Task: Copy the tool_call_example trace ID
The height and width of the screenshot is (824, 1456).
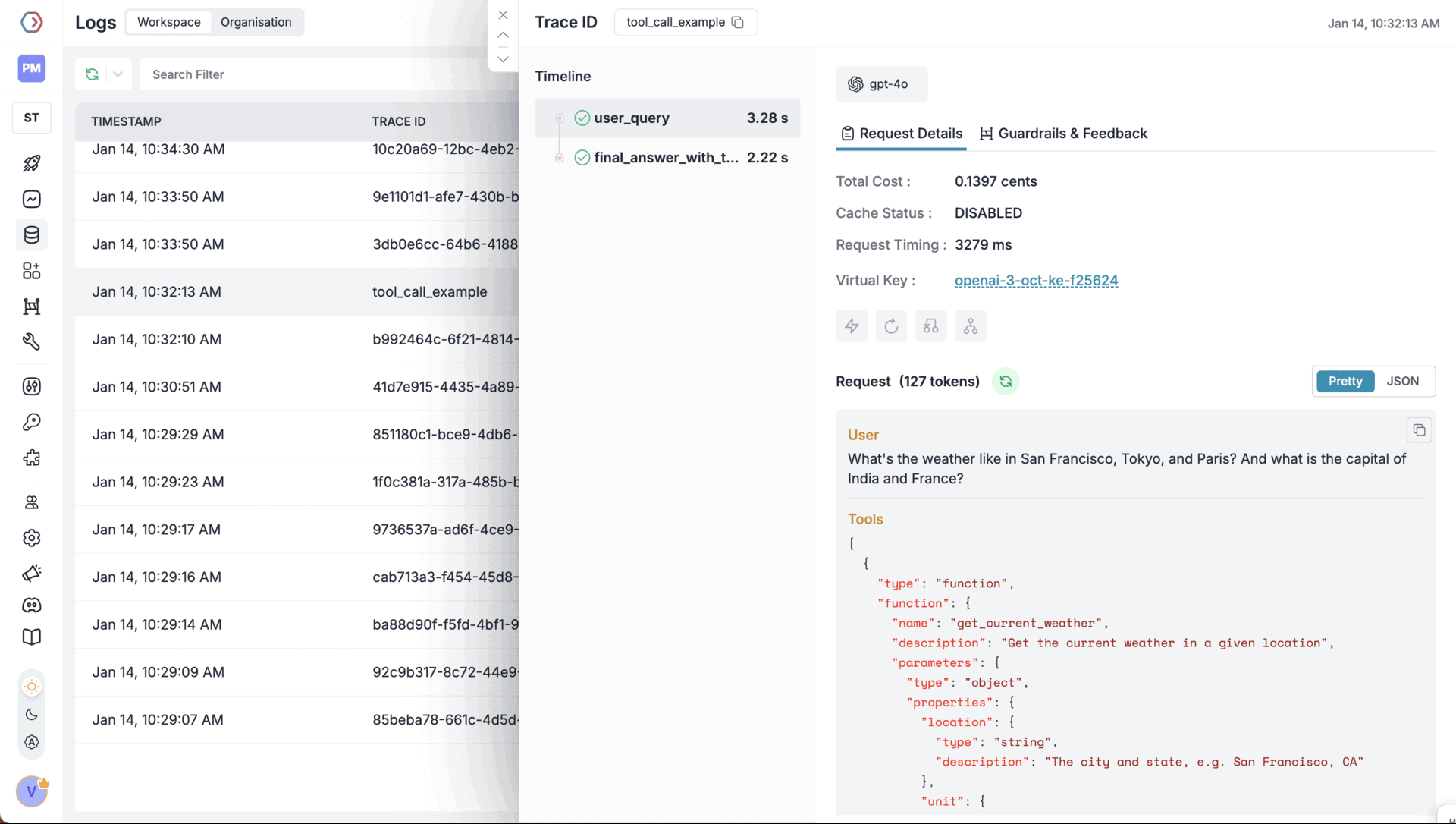Action: point(738,22)
